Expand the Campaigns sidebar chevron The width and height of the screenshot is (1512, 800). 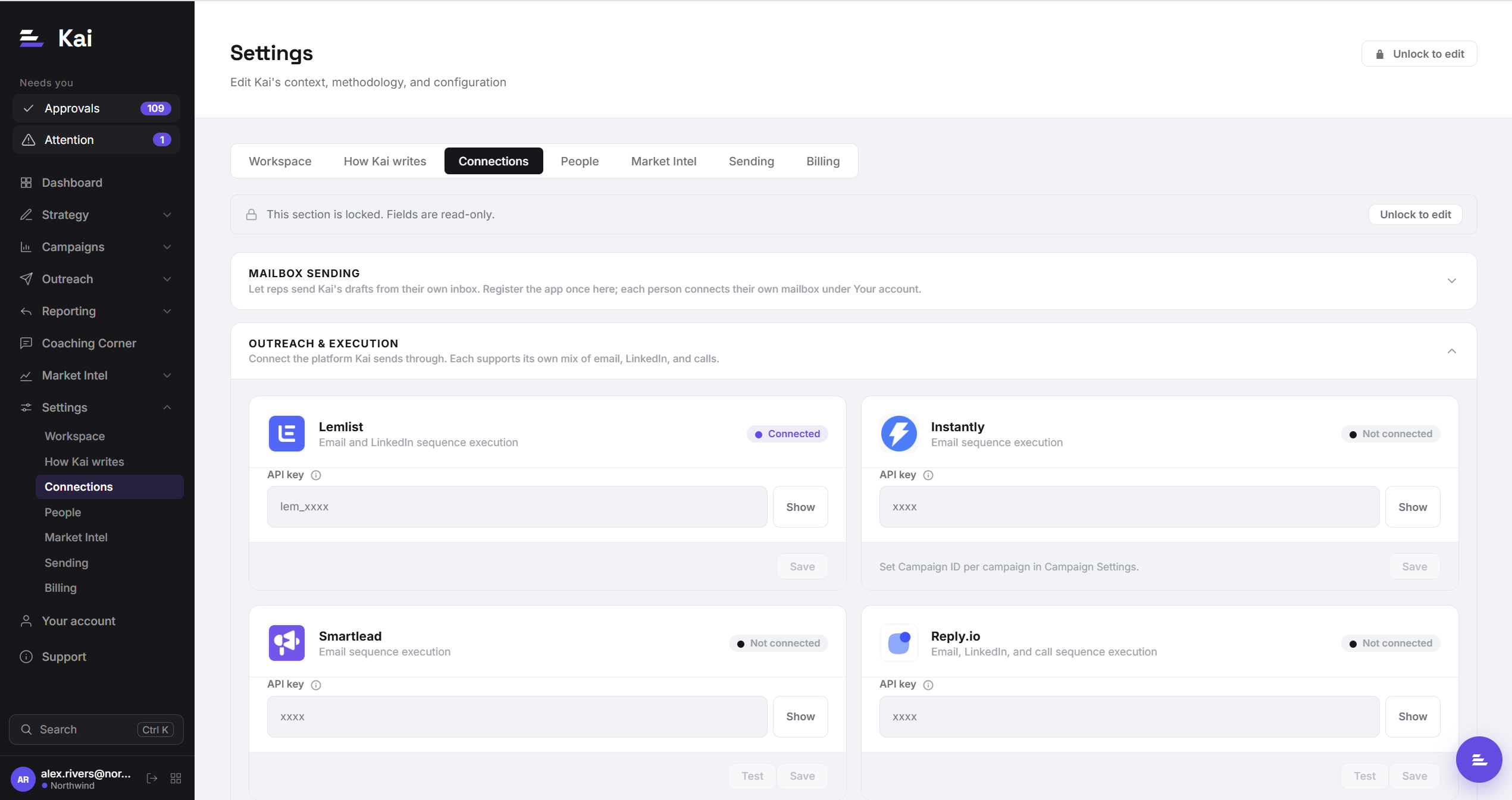[x=167, y=247]
